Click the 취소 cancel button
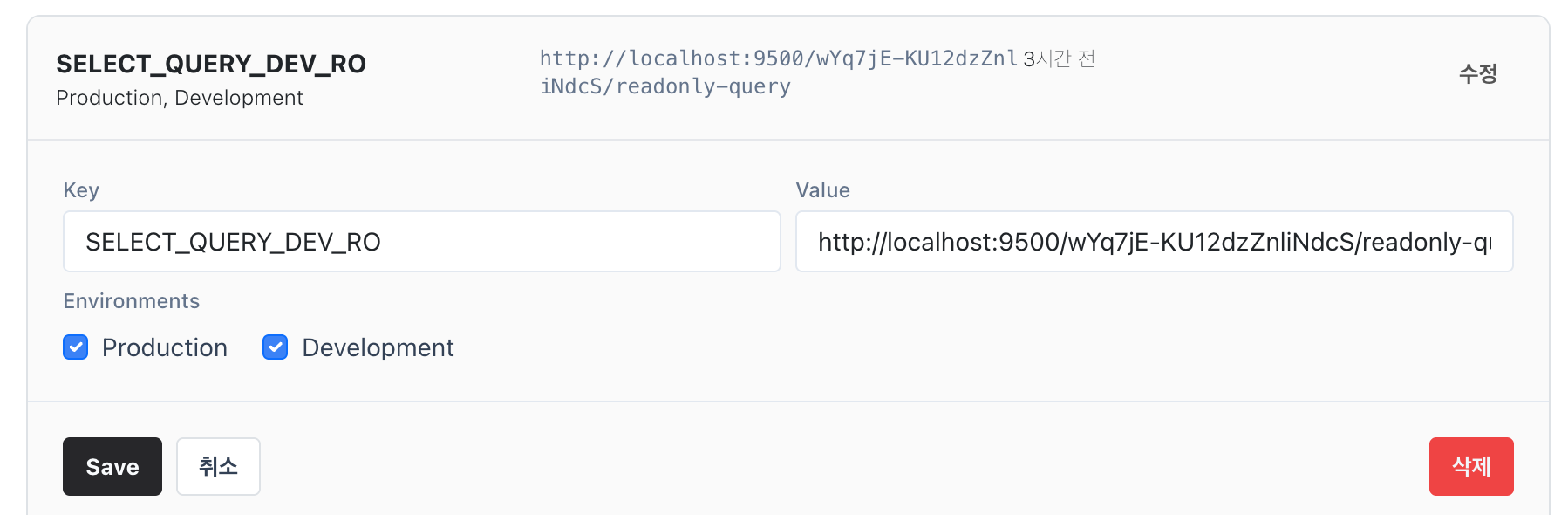Screen dimensions: 1568x515 click(218, 466)
